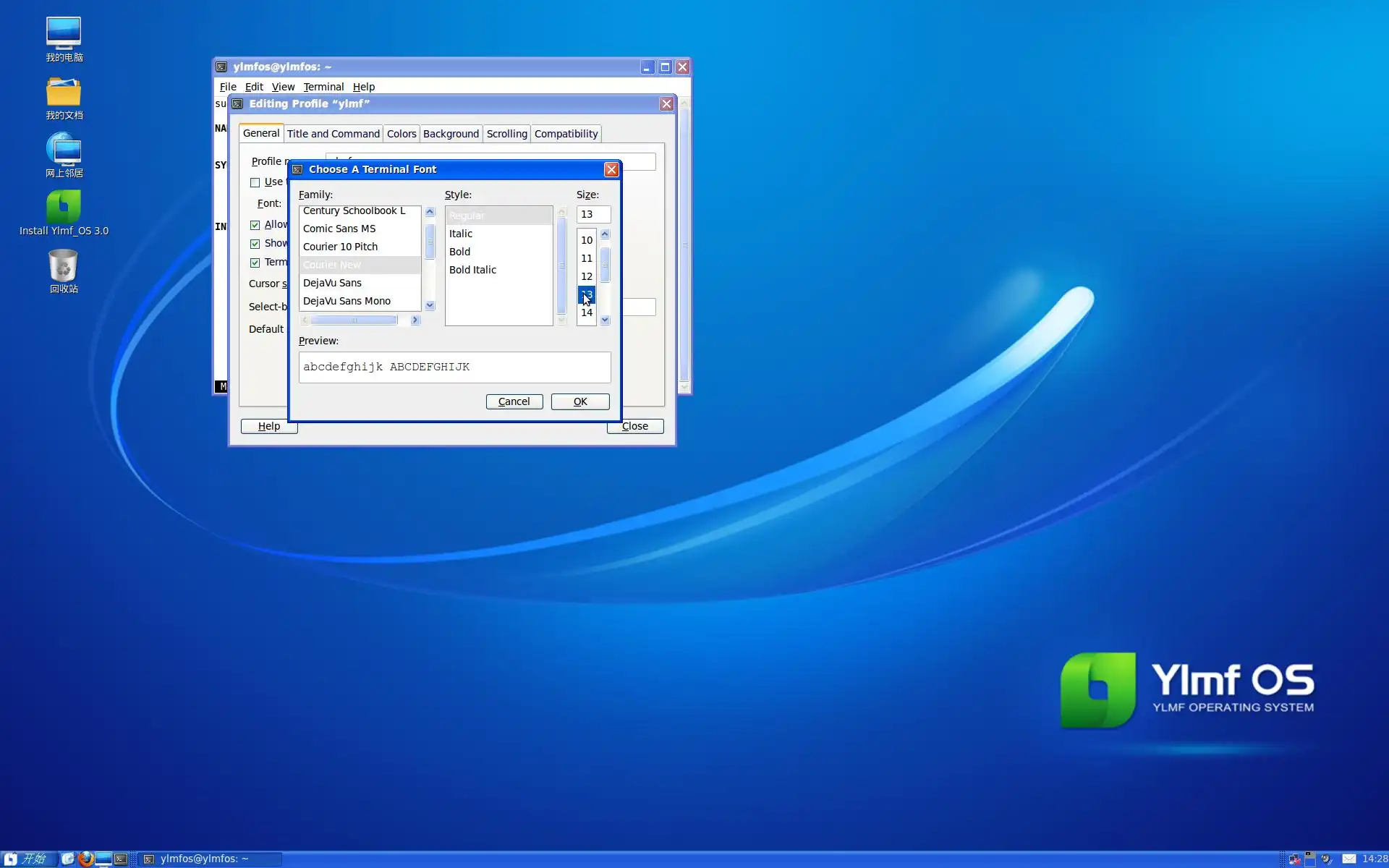Open Install Ylmf_OS 3.0 desktop icon
The image size is (1389, 868).
[64, 208]
